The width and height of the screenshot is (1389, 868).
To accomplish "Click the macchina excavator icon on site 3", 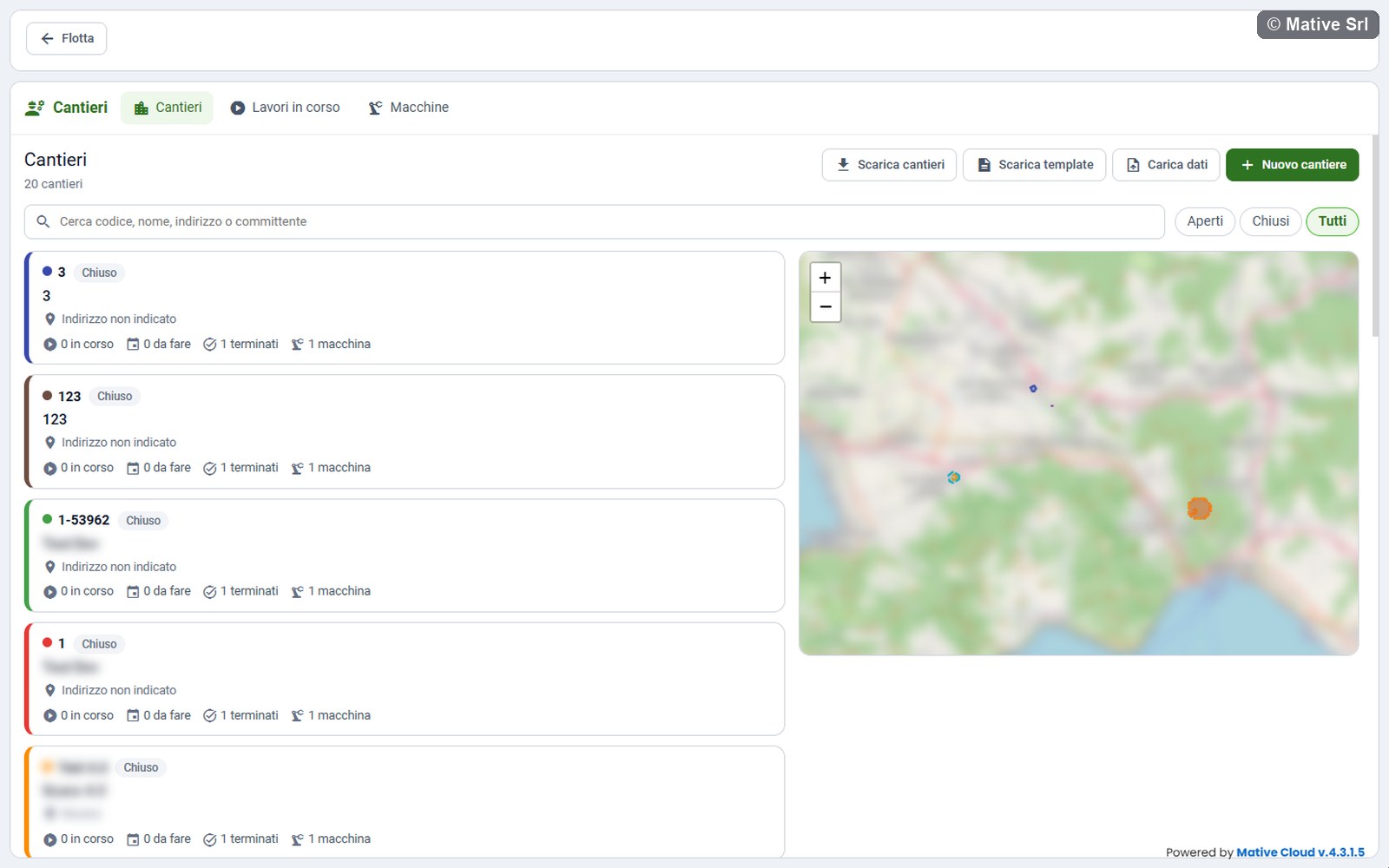I will pos(298,345).
